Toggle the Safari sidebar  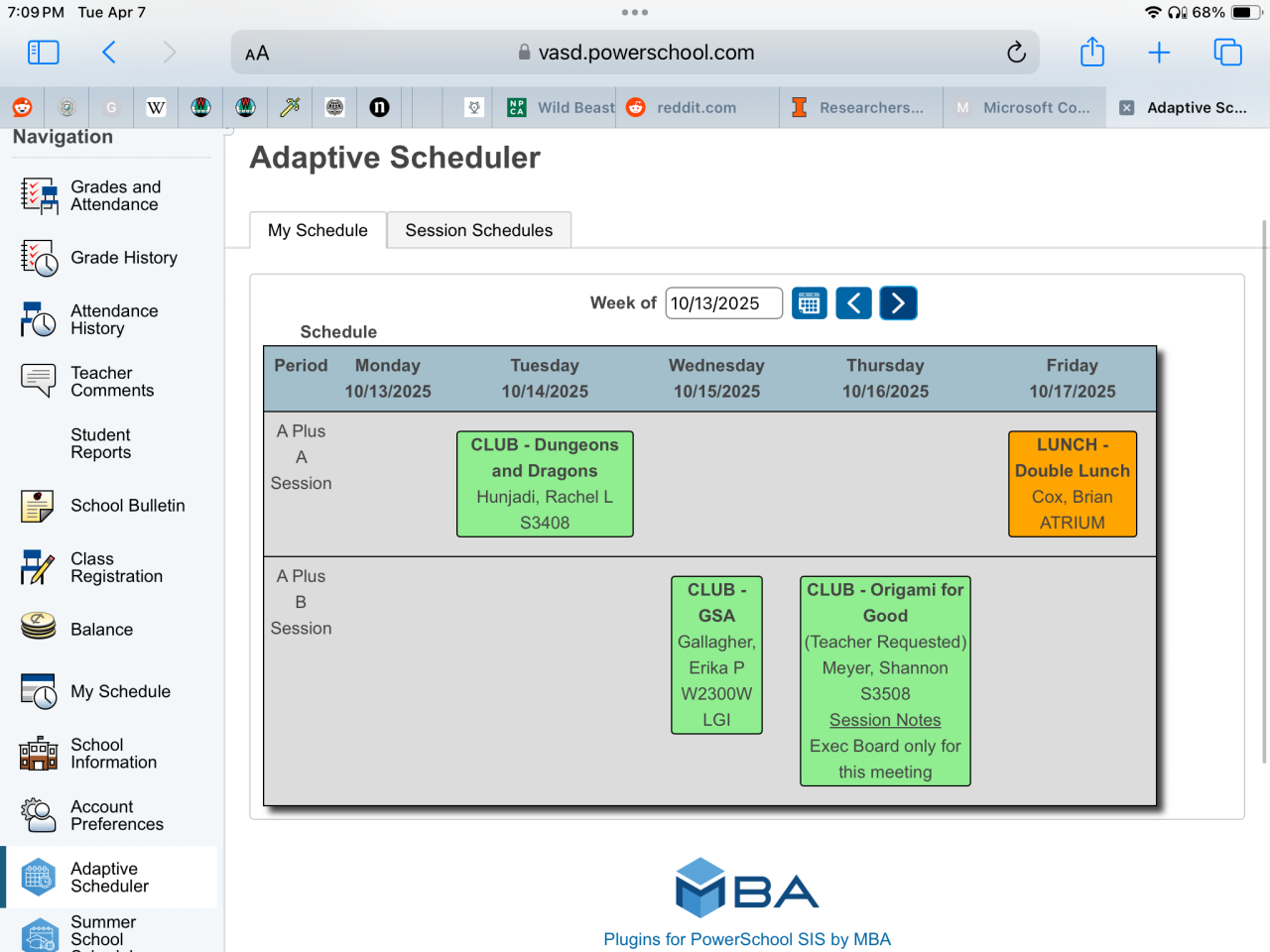click(44, 53)
